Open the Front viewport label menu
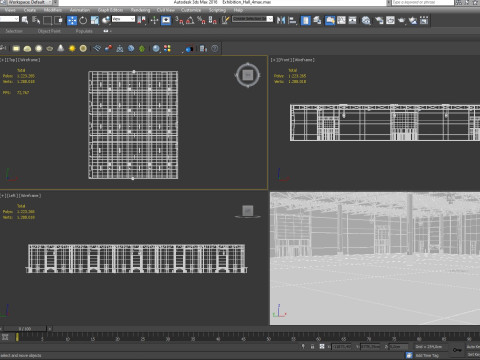Viewport: 480px width, 360px height. [285, 60]
